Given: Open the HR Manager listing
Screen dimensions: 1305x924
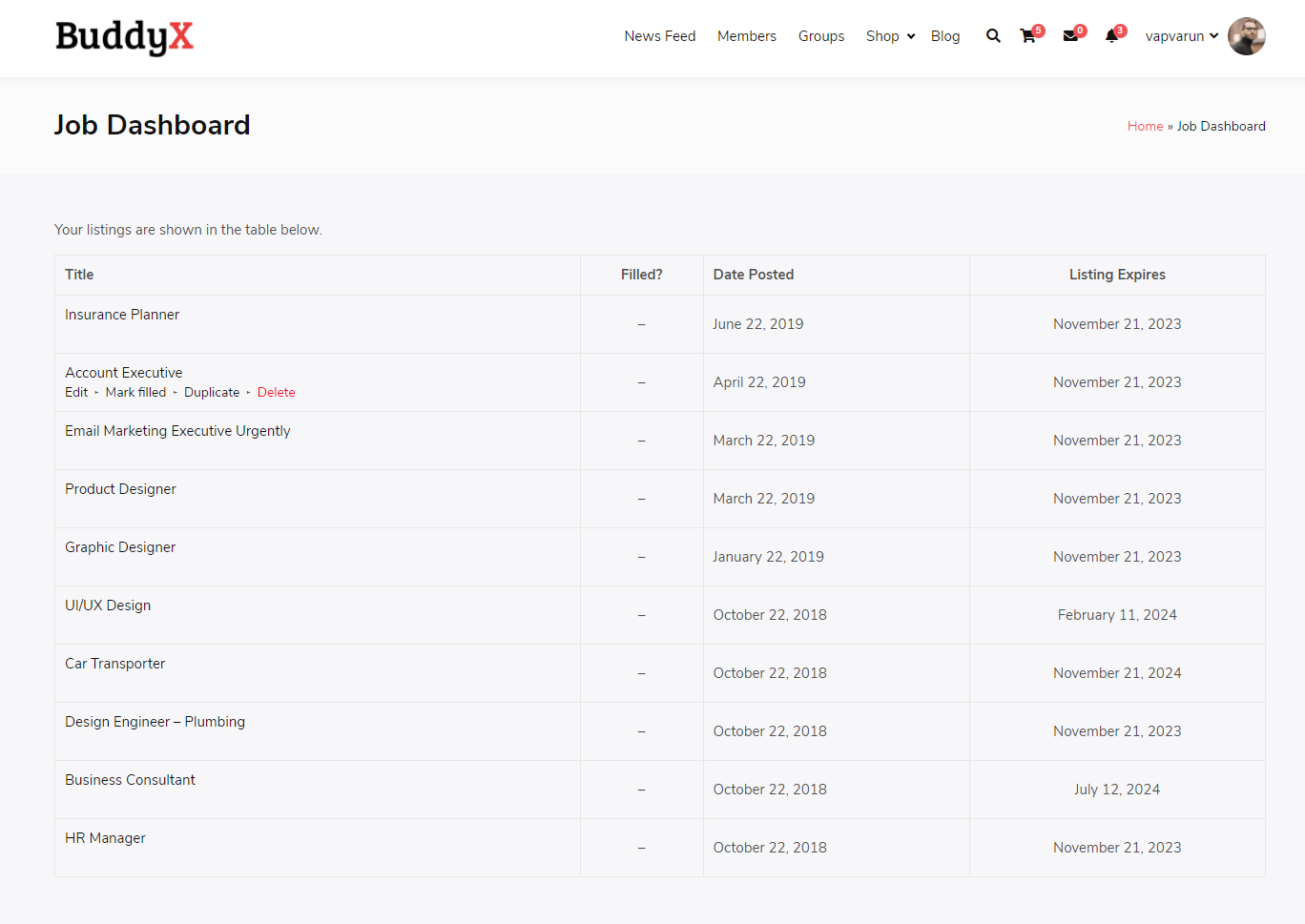Looking at the screenshot, I should (105, 838).
